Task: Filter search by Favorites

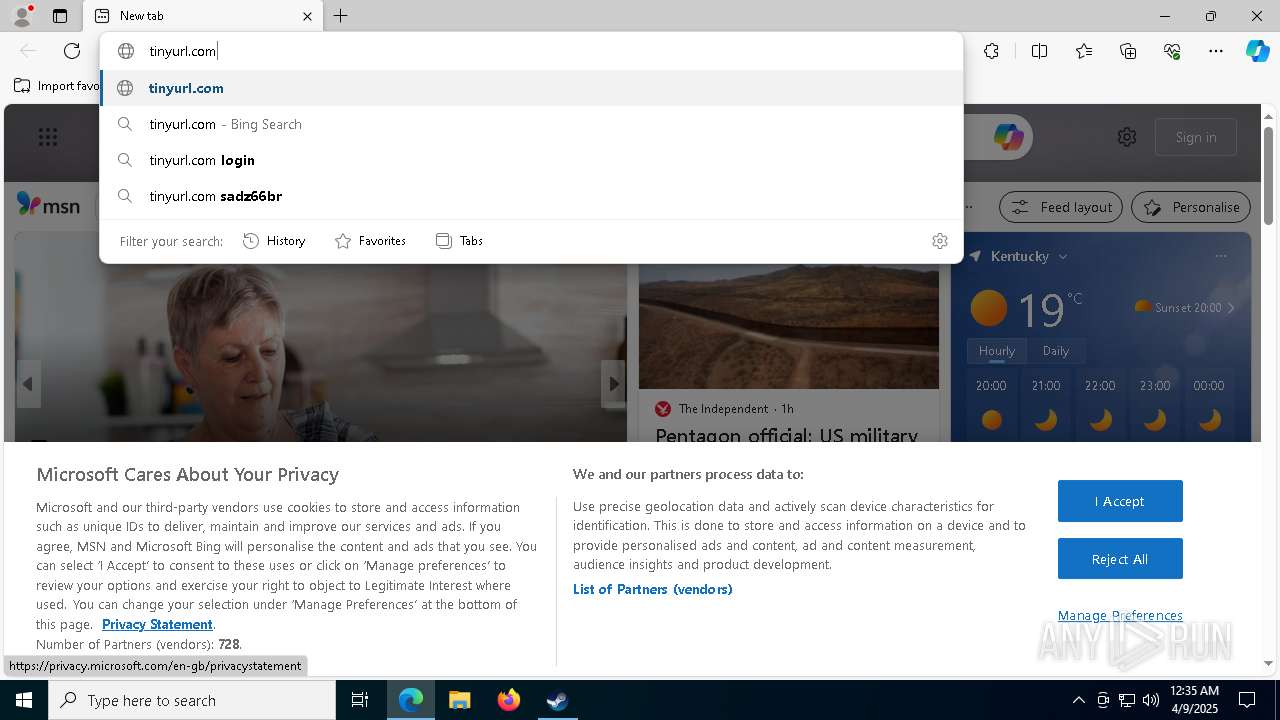Action: click(x=370, y=241)
